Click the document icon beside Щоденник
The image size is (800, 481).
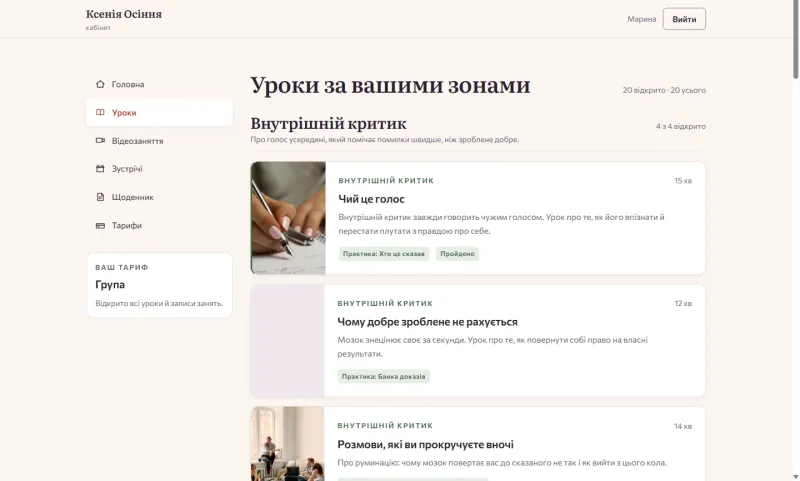[x=100, y=197]
